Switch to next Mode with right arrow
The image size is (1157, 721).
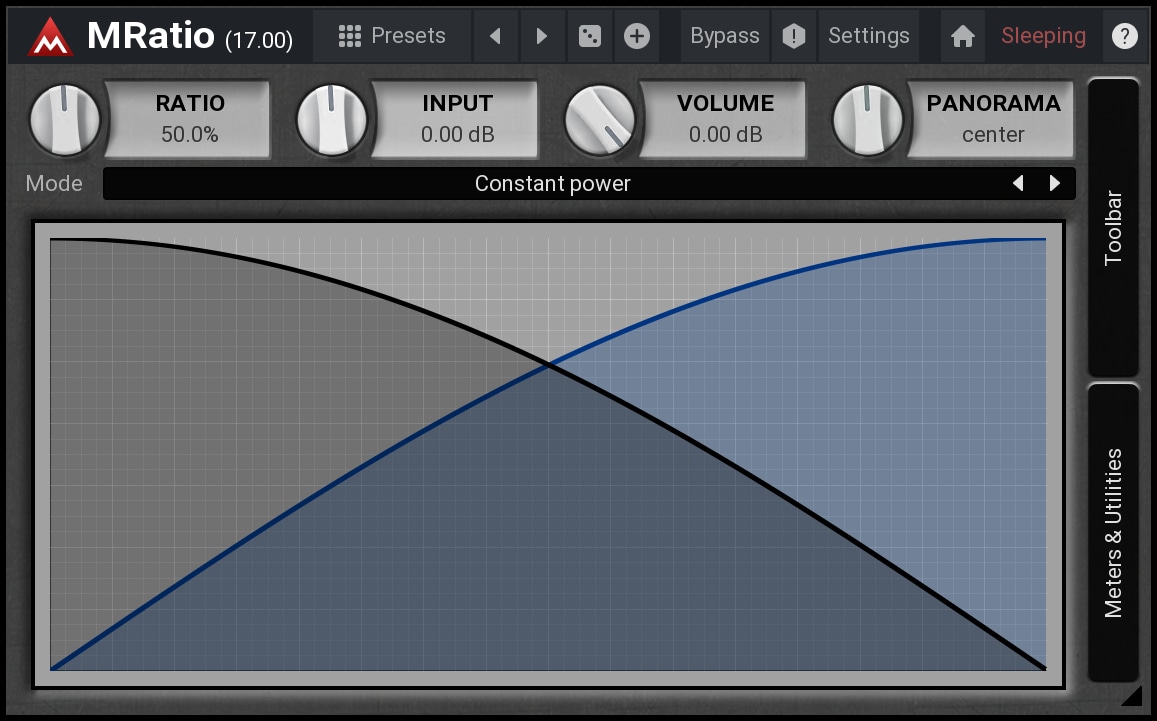click(1054, 184)
